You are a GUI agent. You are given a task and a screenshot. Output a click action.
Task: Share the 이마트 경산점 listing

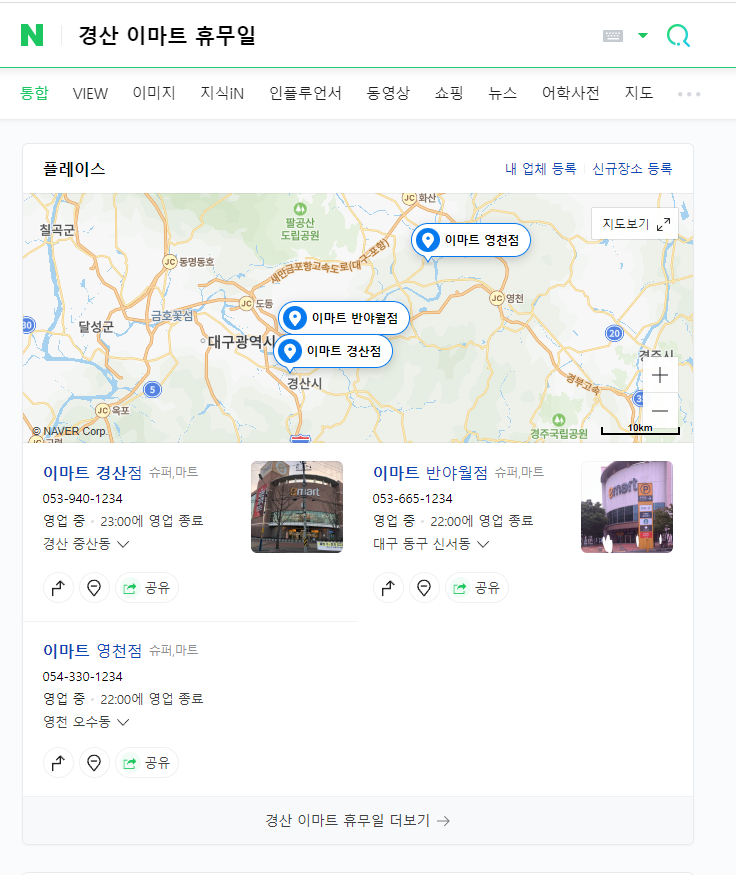click(x=147, y=588)
